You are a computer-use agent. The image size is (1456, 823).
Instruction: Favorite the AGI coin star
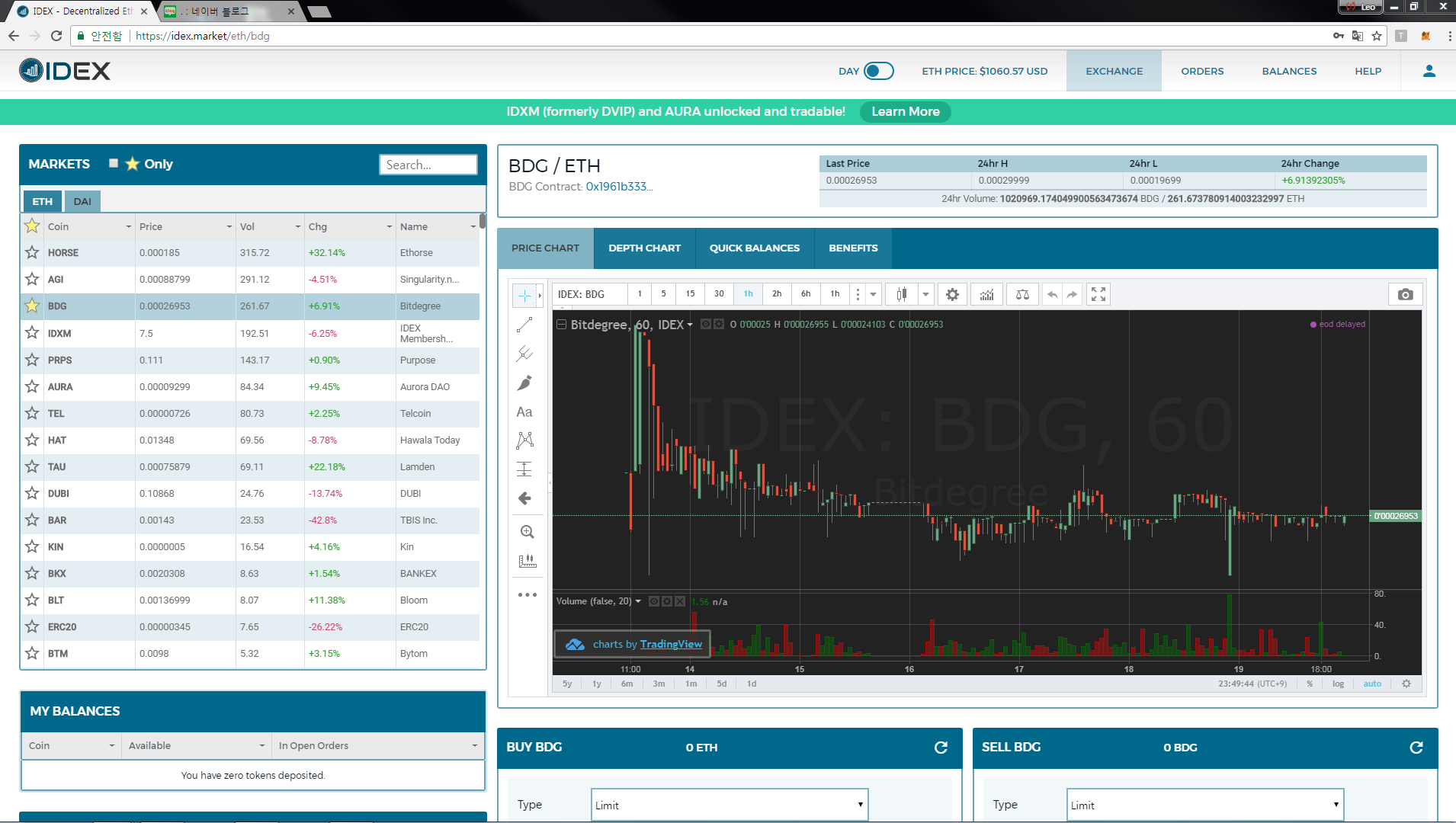[x=32, y=279]
